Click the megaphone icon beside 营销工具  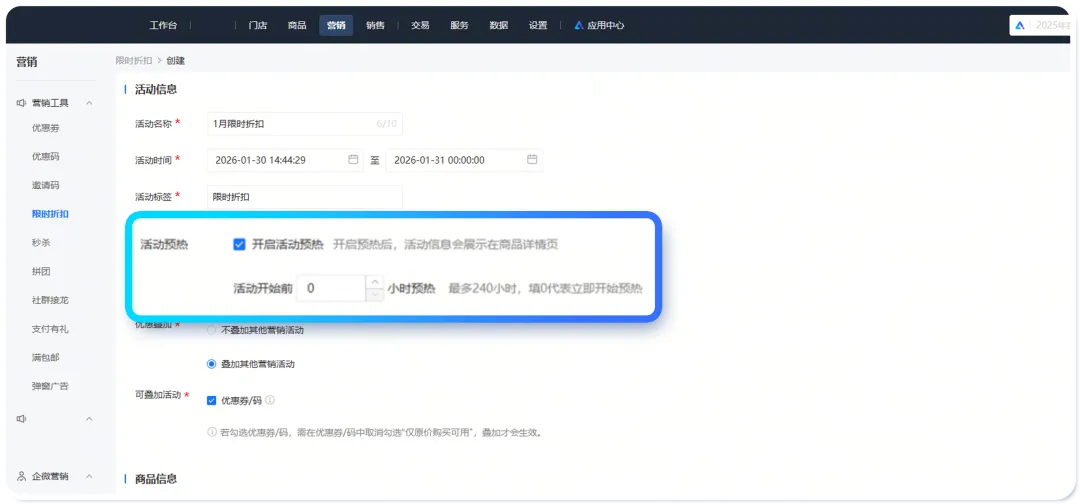[21, 103]
